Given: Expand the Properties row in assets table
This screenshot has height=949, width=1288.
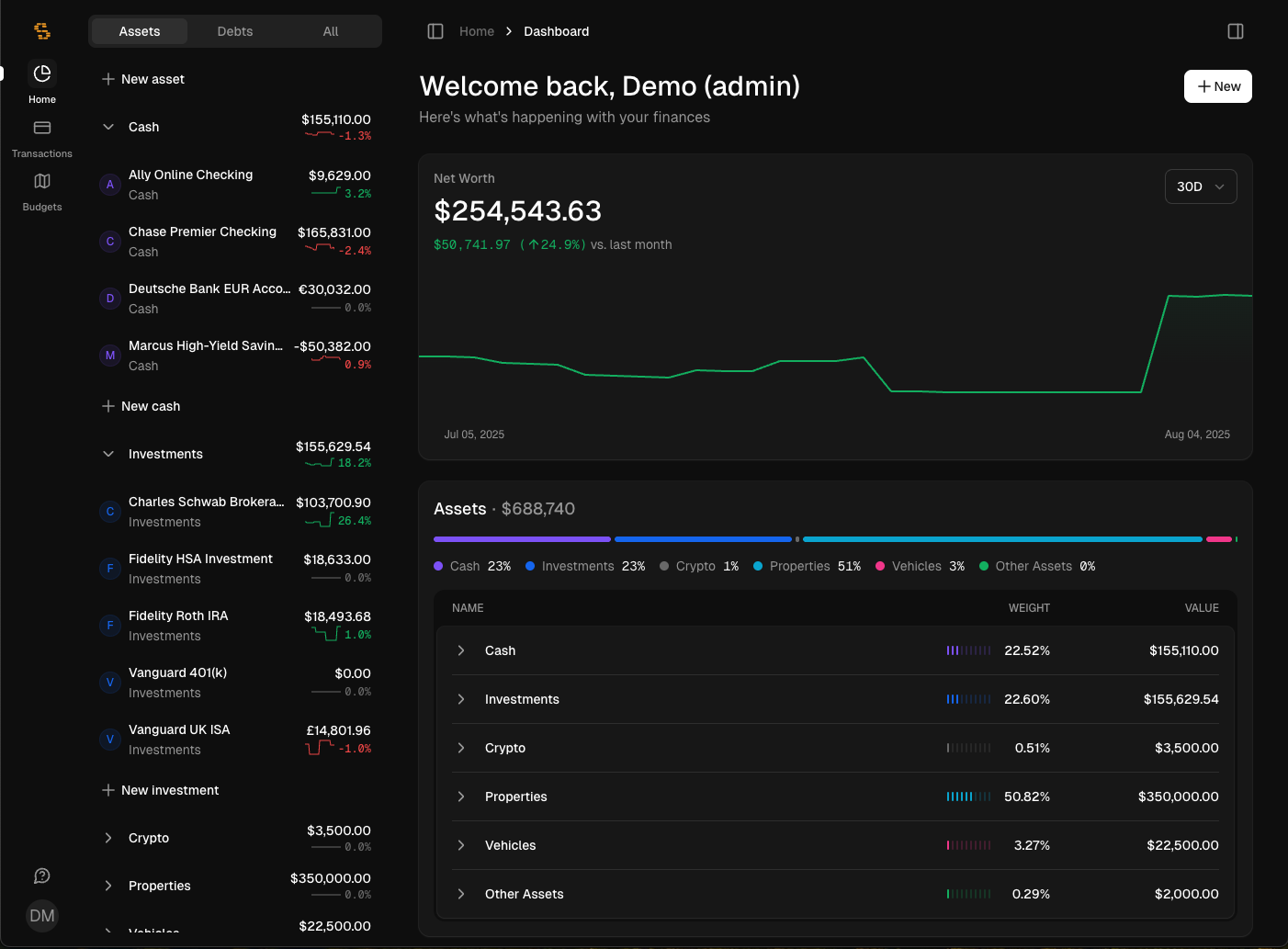Looking at the screenshot, I should click(836, 796).
